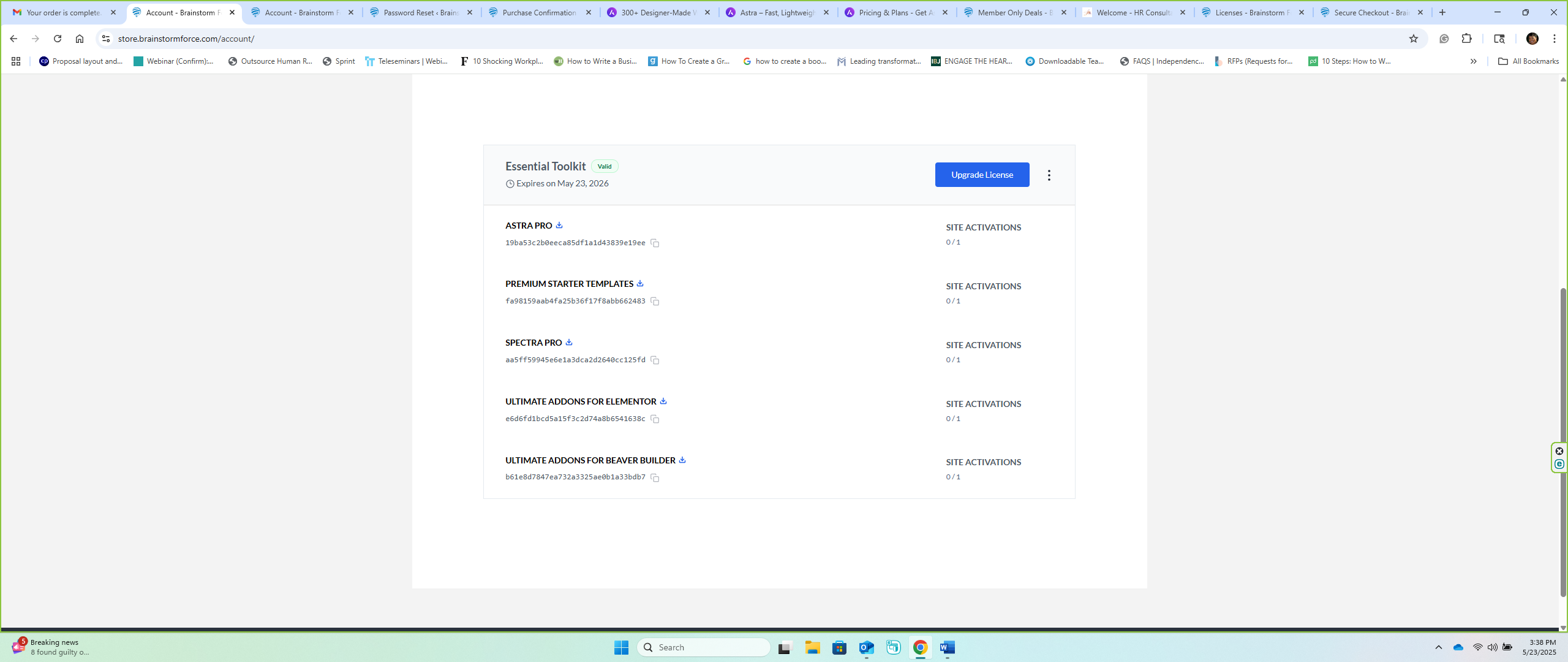Reload the current page
The width and height of the screenshot is (1568, 662).
(x=58, y=39)
